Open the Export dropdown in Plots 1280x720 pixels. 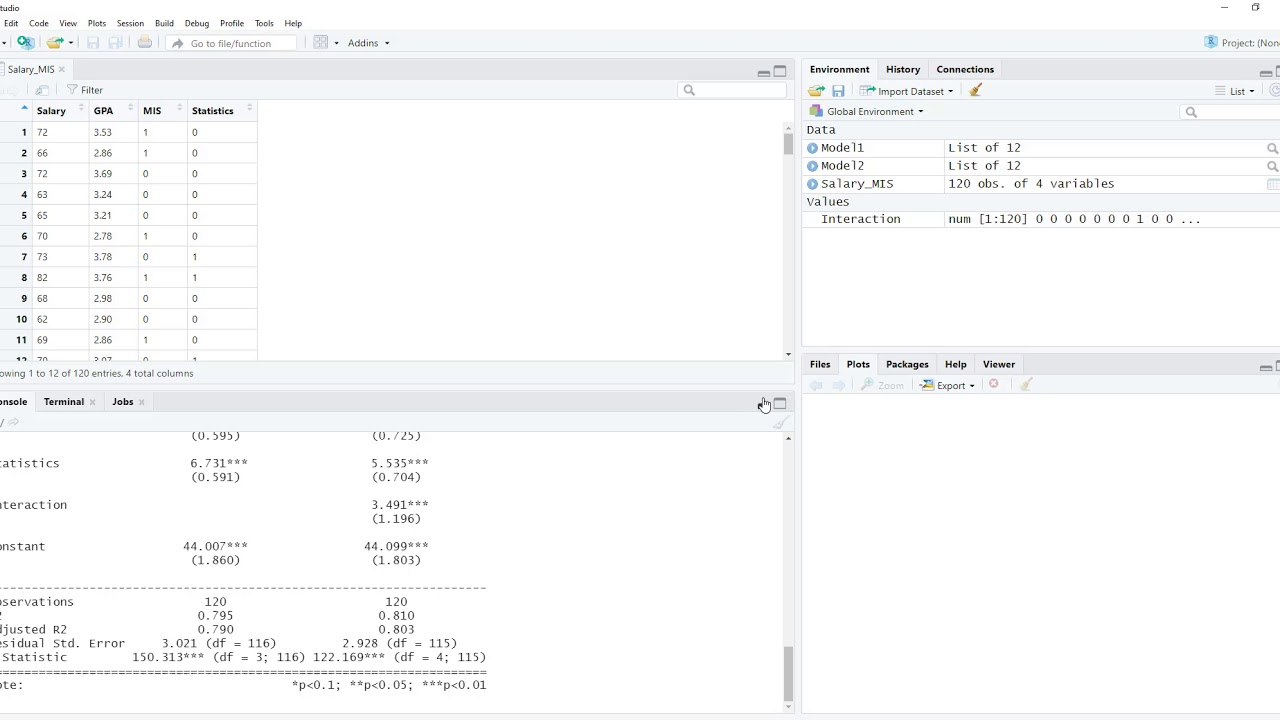click(947, 385)
